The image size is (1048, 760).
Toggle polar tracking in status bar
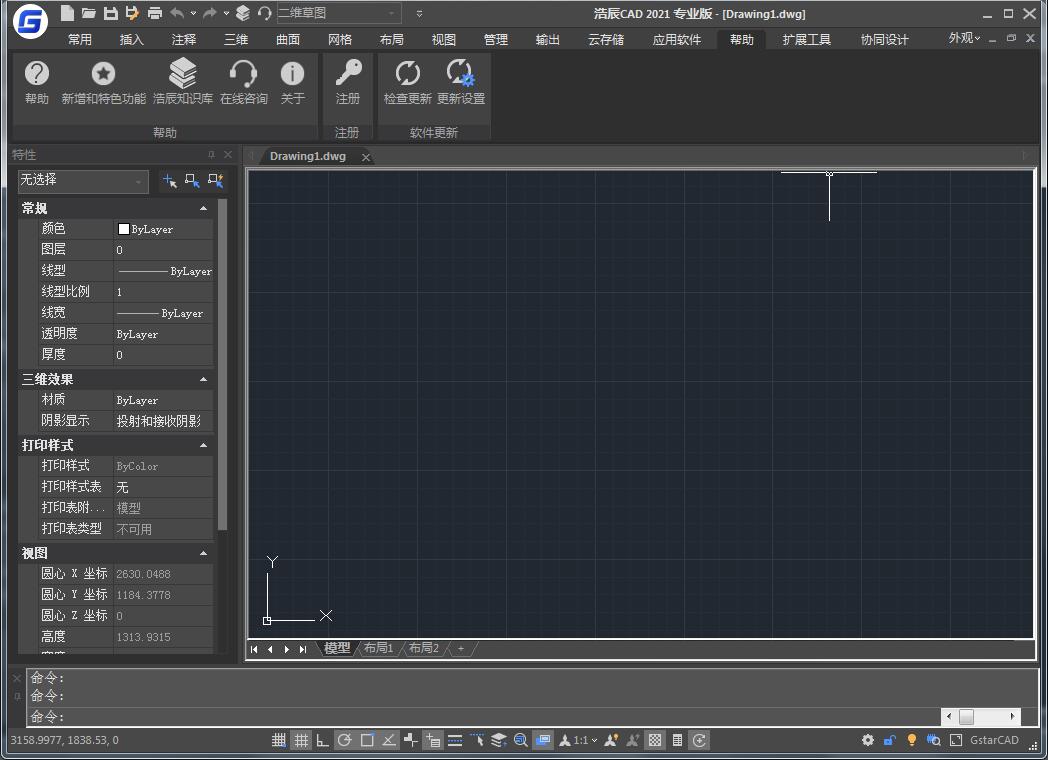344,740
